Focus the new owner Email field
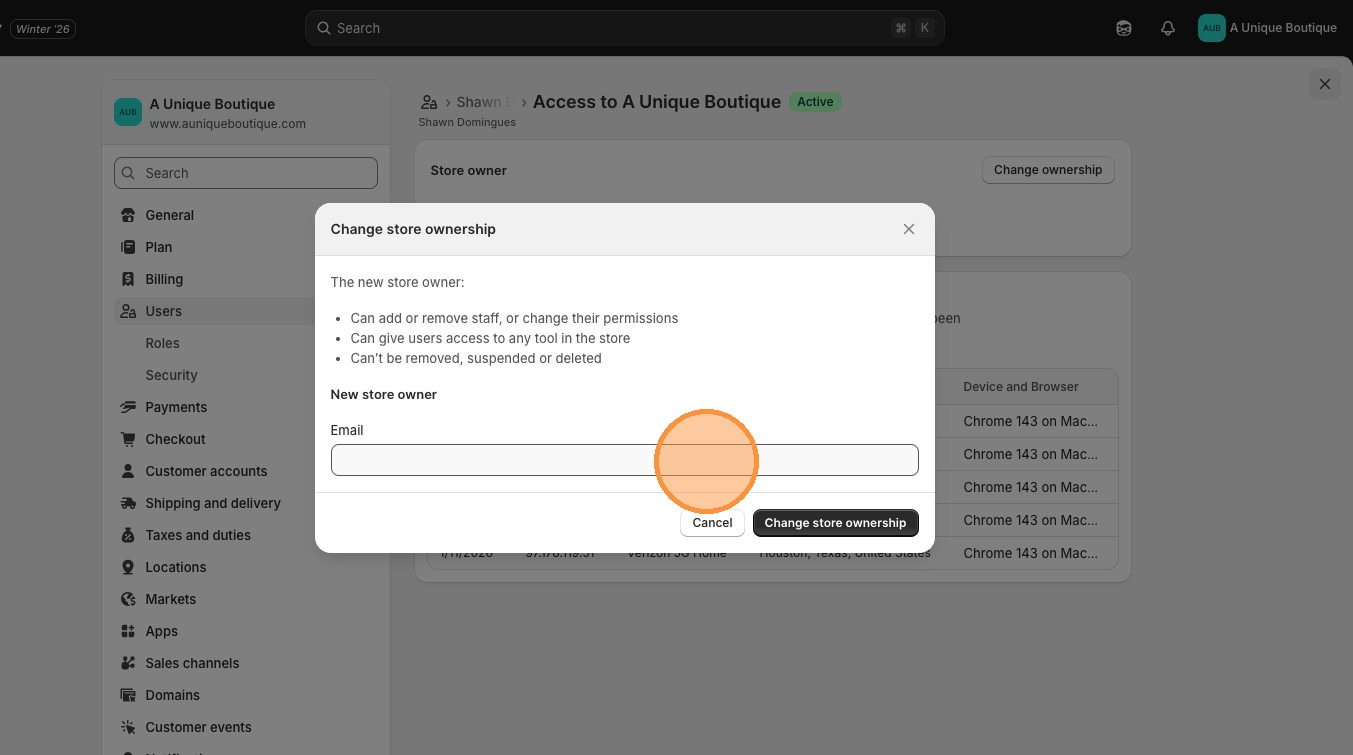1353x755 pixels. 624,460
